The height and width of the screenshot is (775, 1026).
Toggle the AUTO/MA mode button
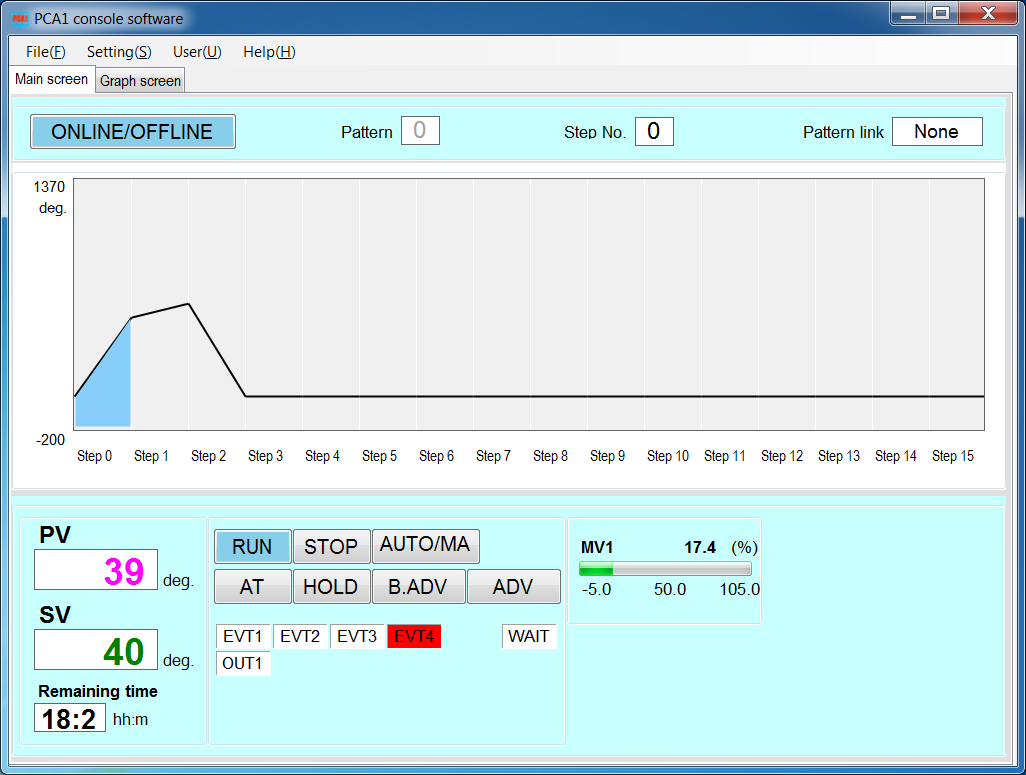tap(425, 546)
